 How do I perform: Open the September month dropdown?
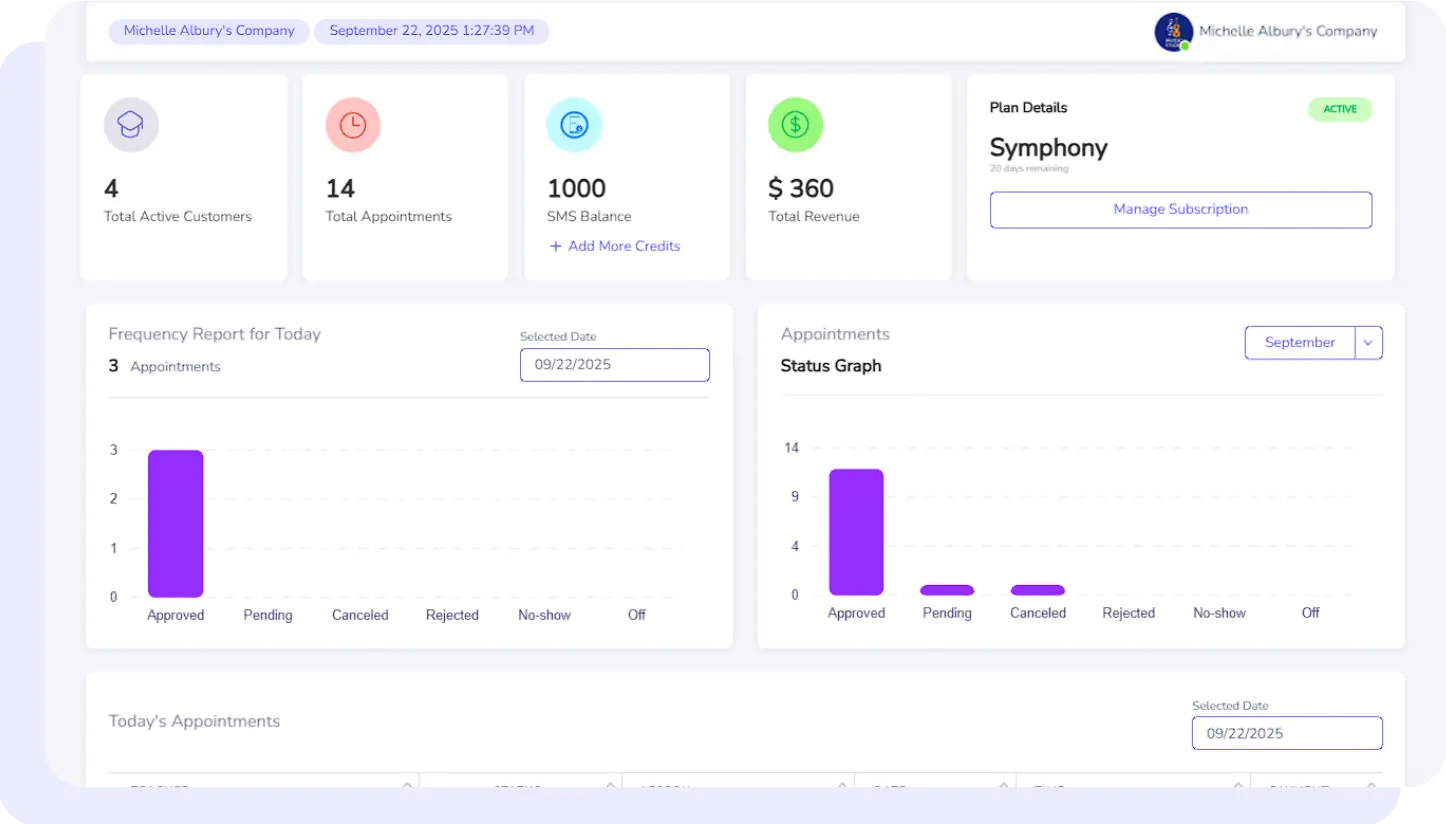1299,342
